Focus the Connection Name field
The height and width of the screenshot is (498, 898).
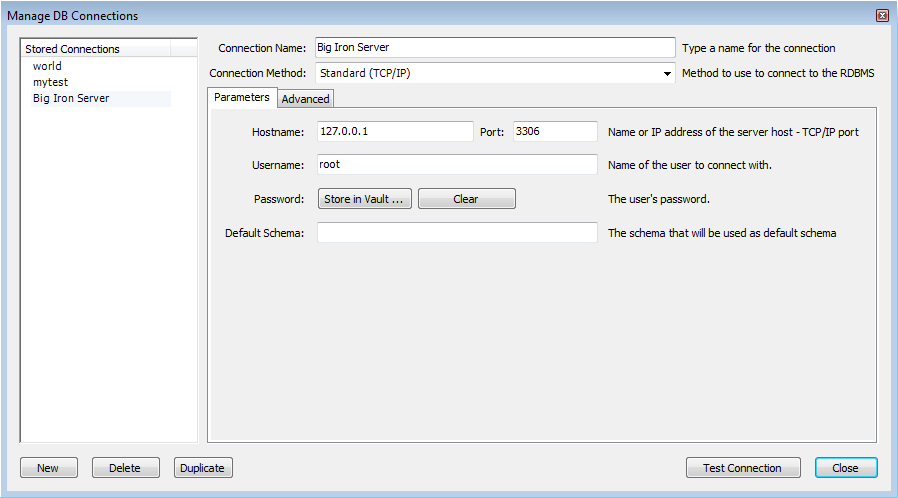pyautogui.click(x=495, y=48)
